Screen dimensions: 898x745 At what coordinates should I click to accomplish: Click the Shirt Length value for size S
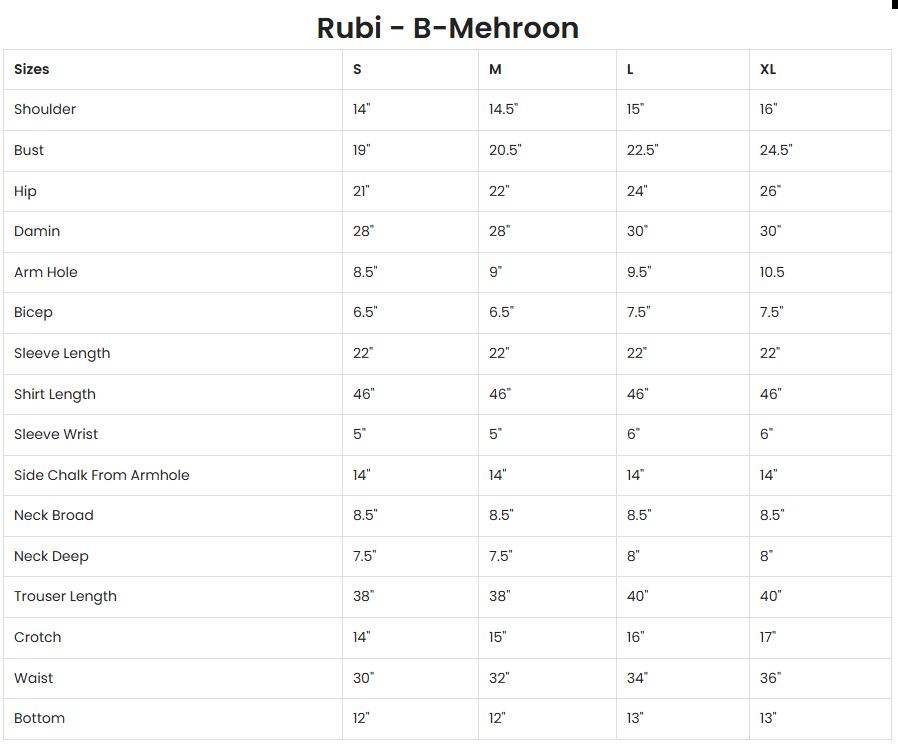click(363, 394)
